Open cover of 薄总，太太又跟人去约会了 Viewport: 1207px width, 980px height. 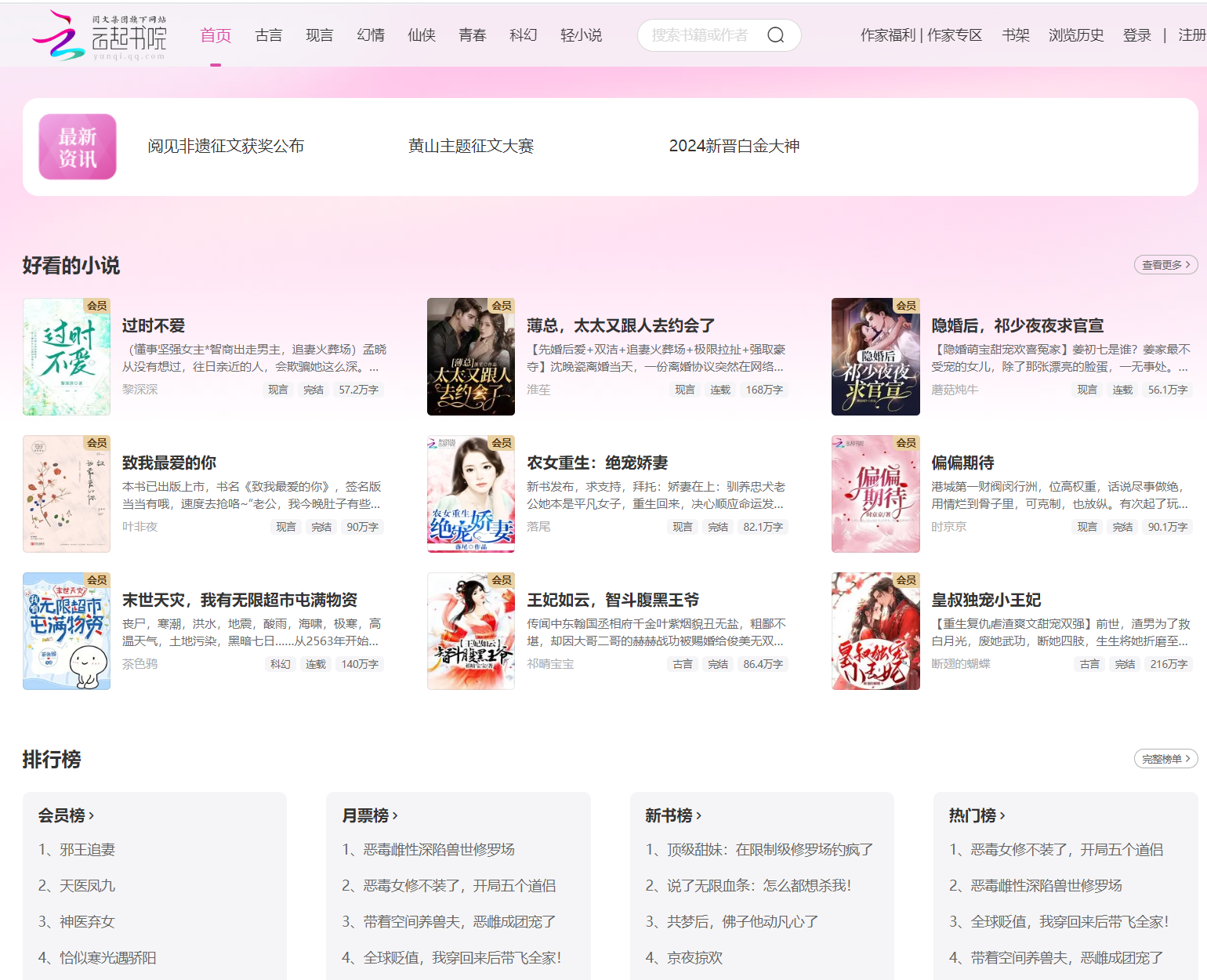pos(471,357)
